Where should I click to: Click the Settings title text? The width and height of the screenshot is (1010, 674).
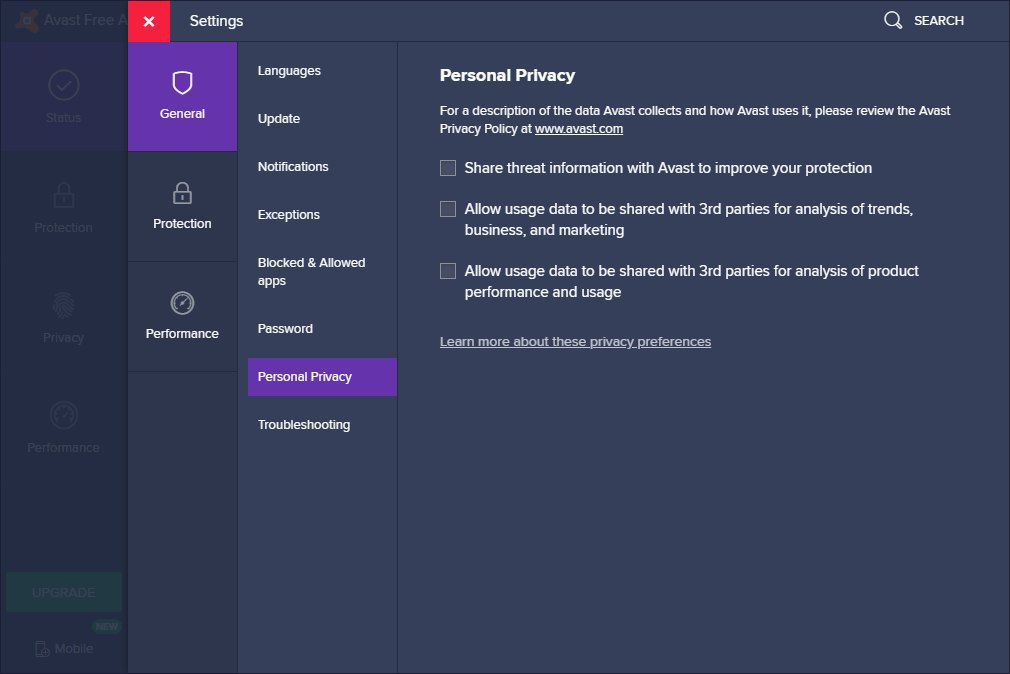[216, 21]
